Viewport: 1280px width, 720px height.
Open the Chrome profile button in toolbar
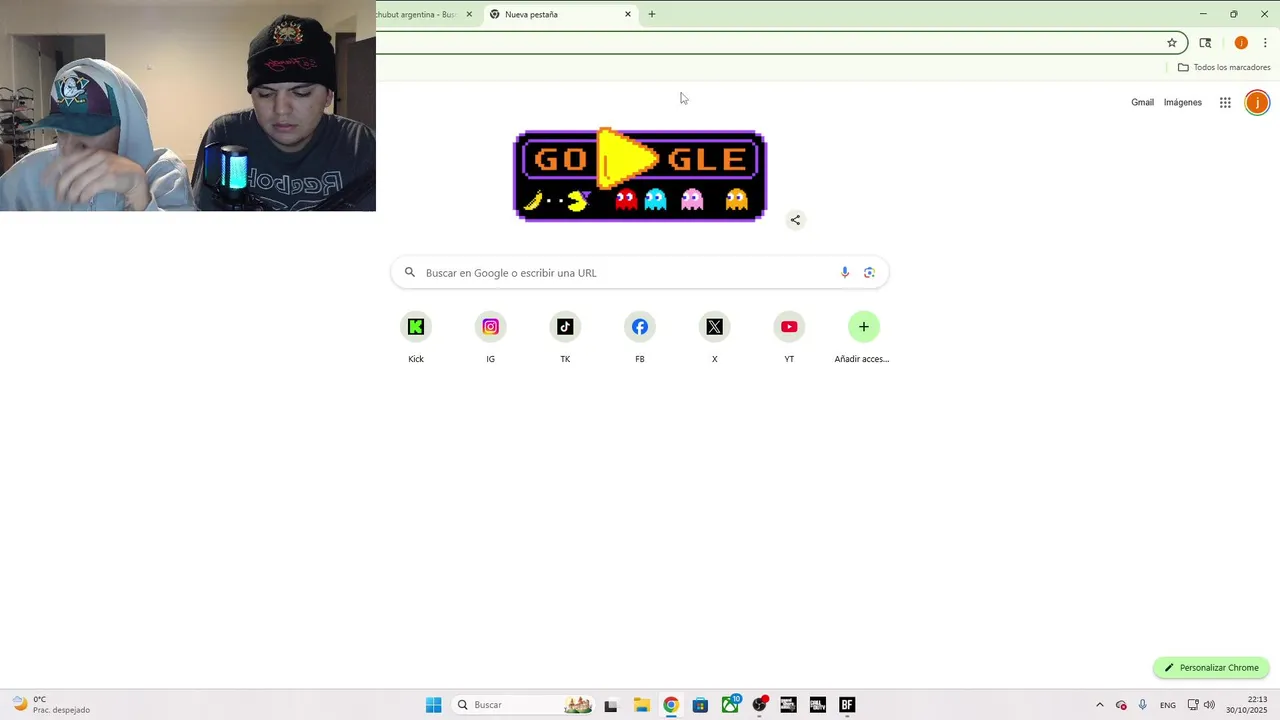click(x=1241, y=43)
